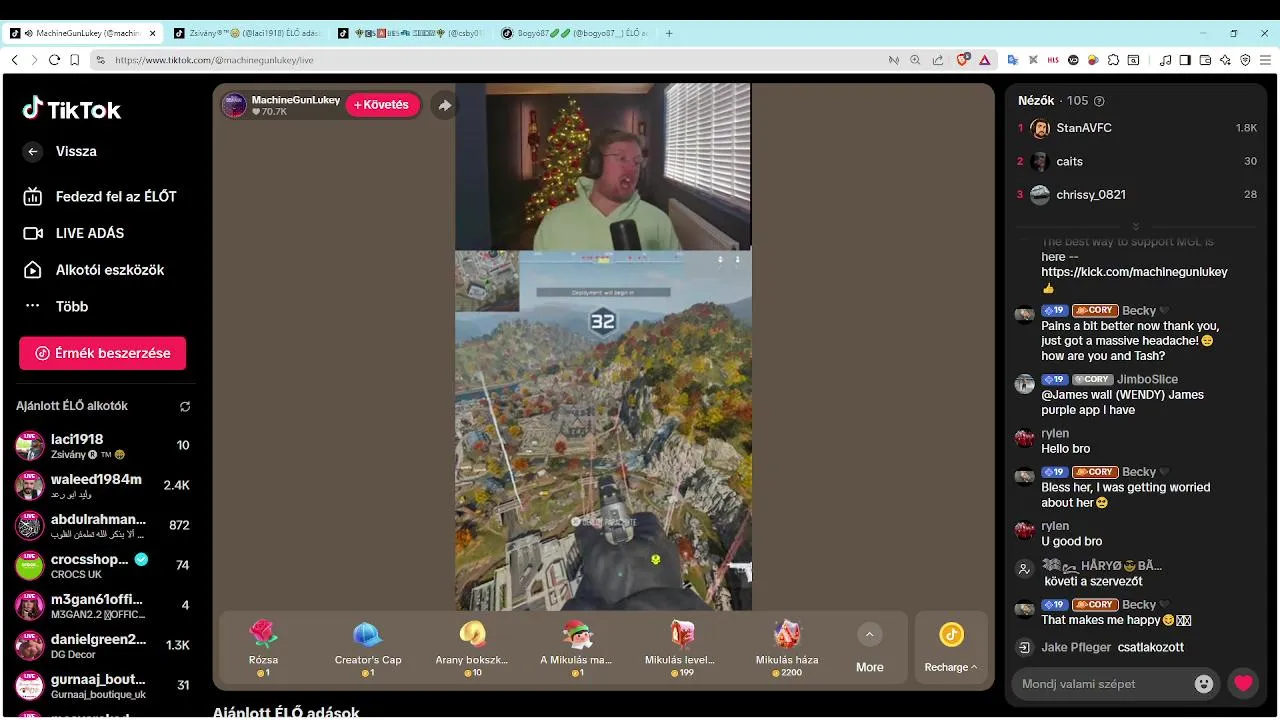Reload the page
Viewport: 1280px width, 720px height.
tap(54, 60)
